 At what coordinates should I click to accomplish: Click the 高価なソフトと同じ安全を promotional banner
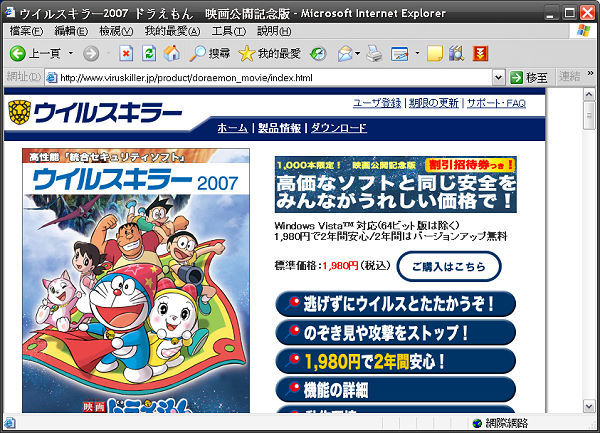tap(396, 184)
